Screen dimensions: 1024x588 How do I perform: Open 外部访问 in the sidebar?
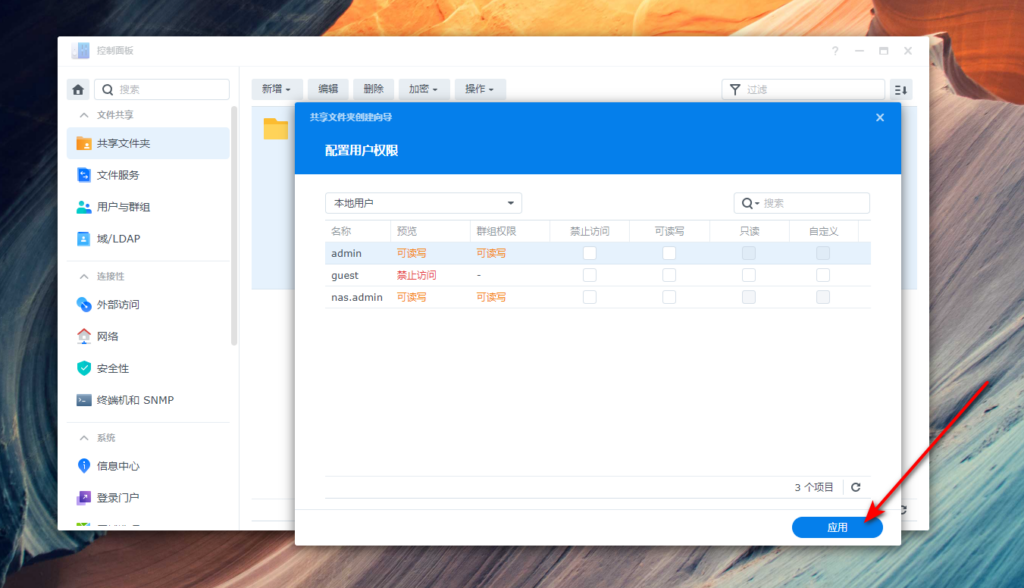148,304
